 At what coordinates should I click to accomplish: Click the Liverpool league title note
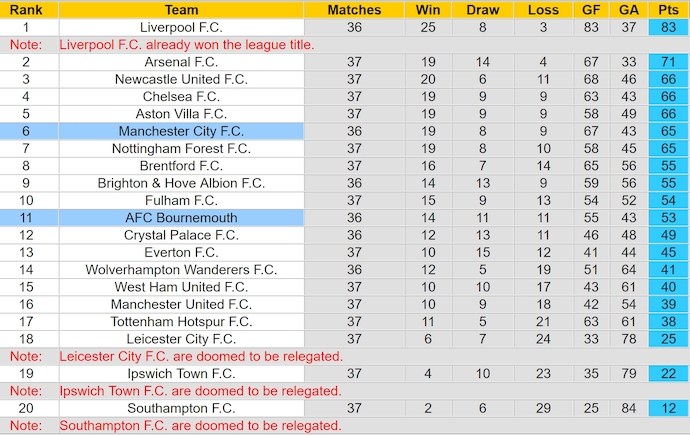point(187,45)
